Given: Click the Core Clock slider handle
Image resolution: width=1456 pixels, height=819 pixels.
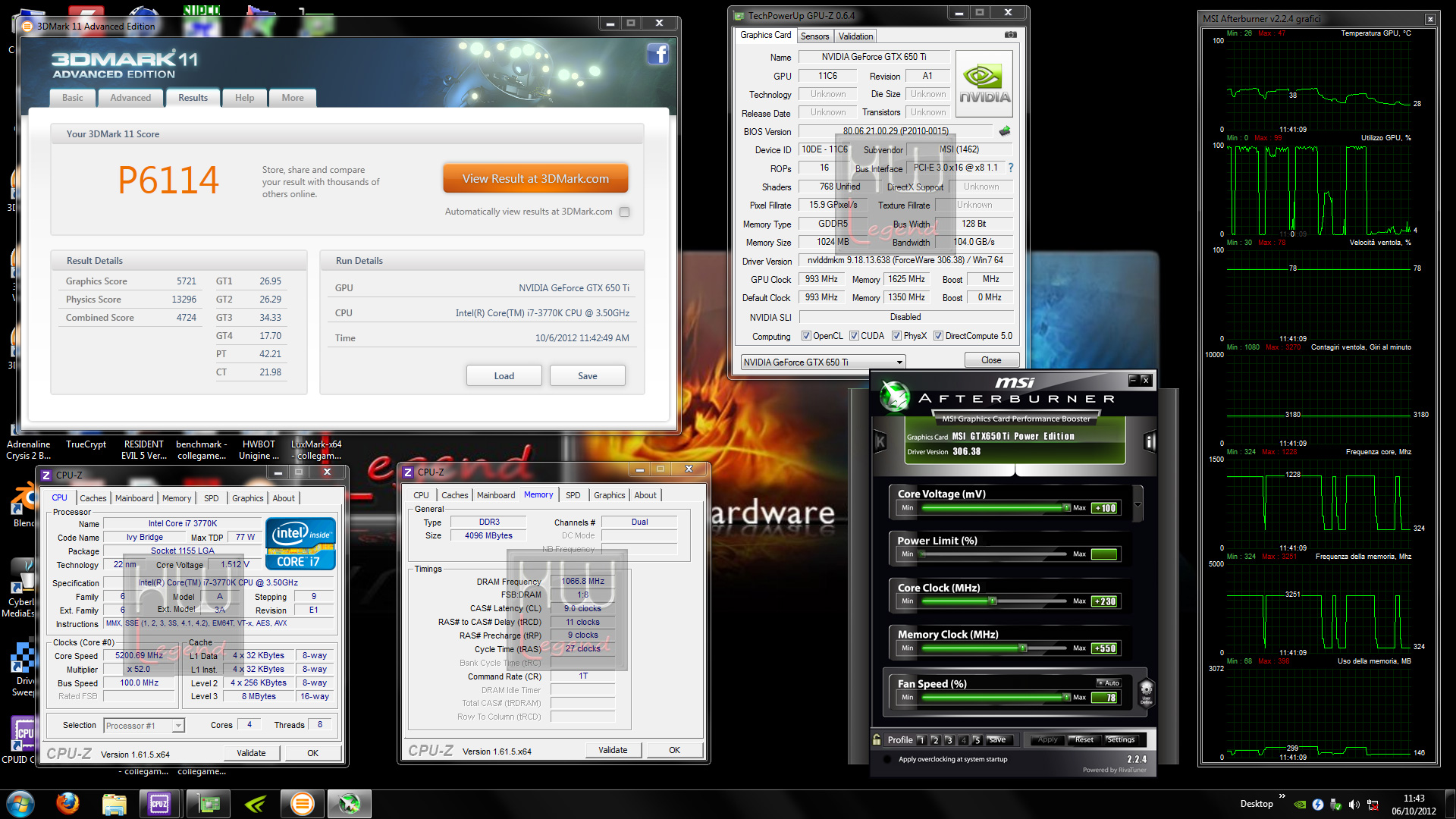Looking at the screenshot, I should pyautogui.click(x=992, y=601).
